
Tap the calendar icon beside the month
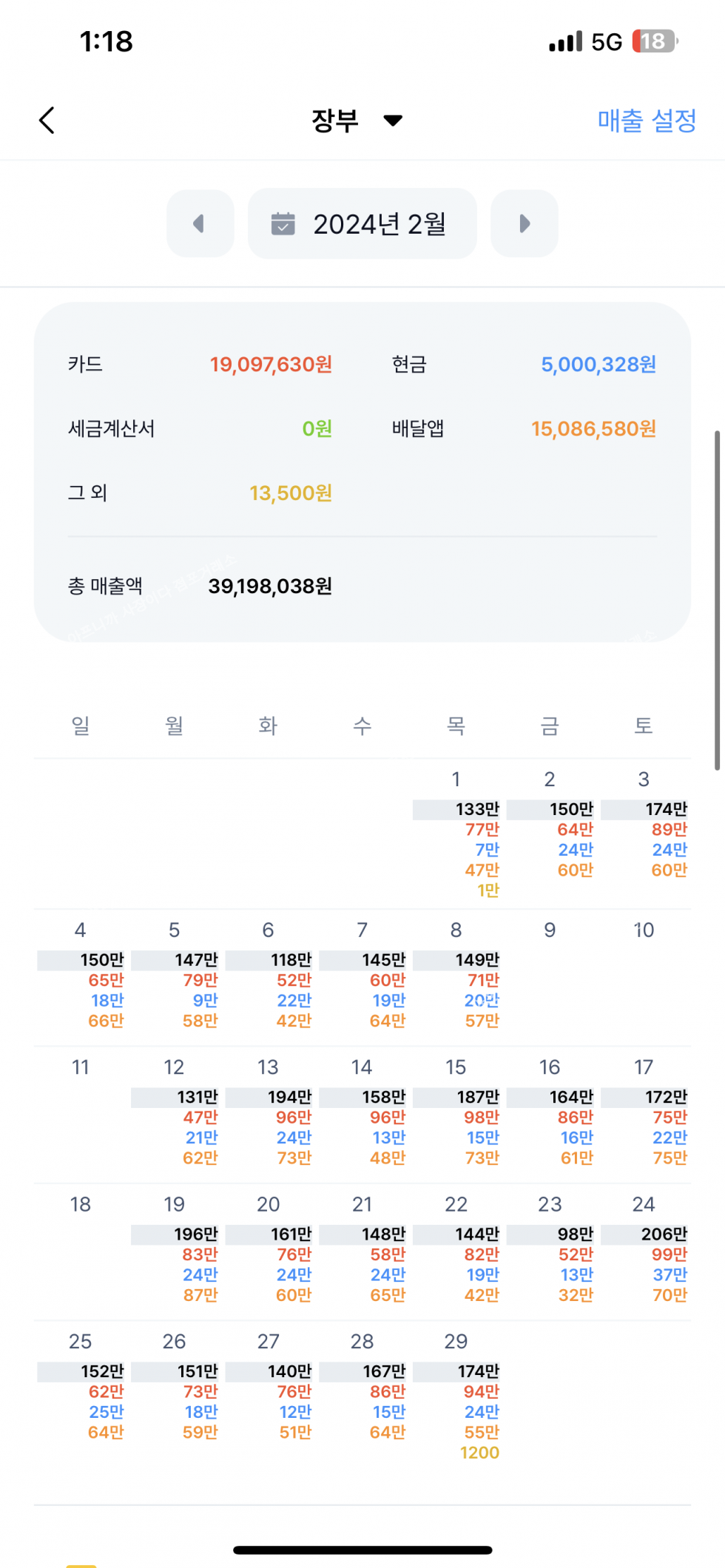click(x=283, y=223)
